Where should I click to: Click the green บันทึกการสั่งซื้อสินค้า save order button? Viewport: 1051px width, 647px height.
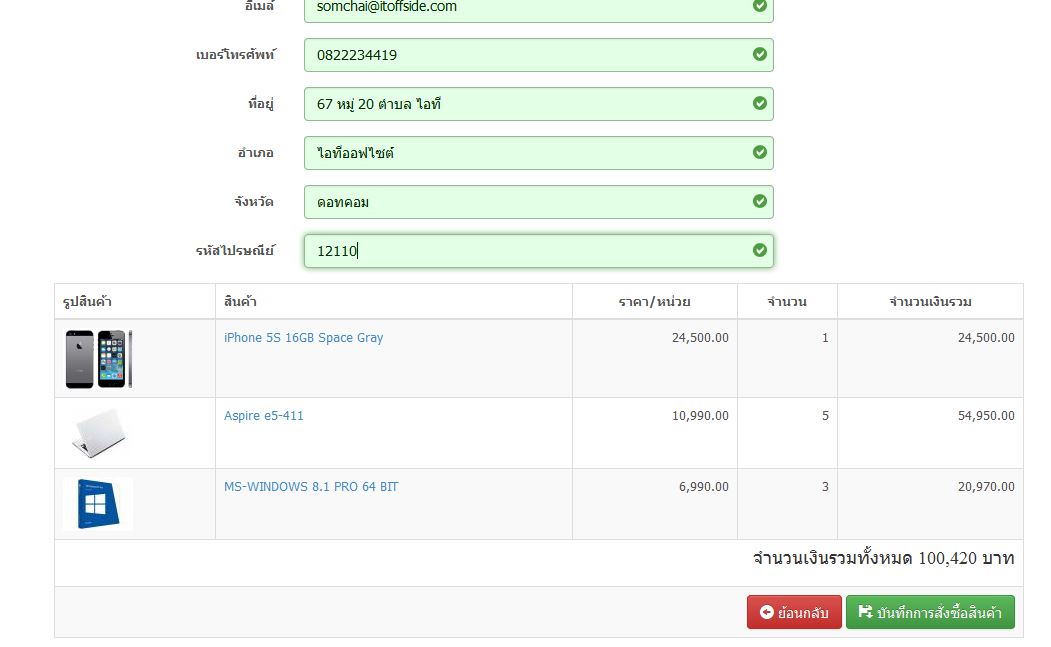(930, 612)
